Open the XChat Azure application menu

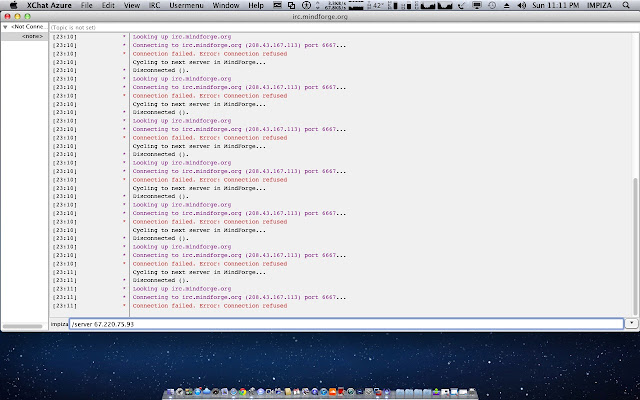tap(49, 5)
